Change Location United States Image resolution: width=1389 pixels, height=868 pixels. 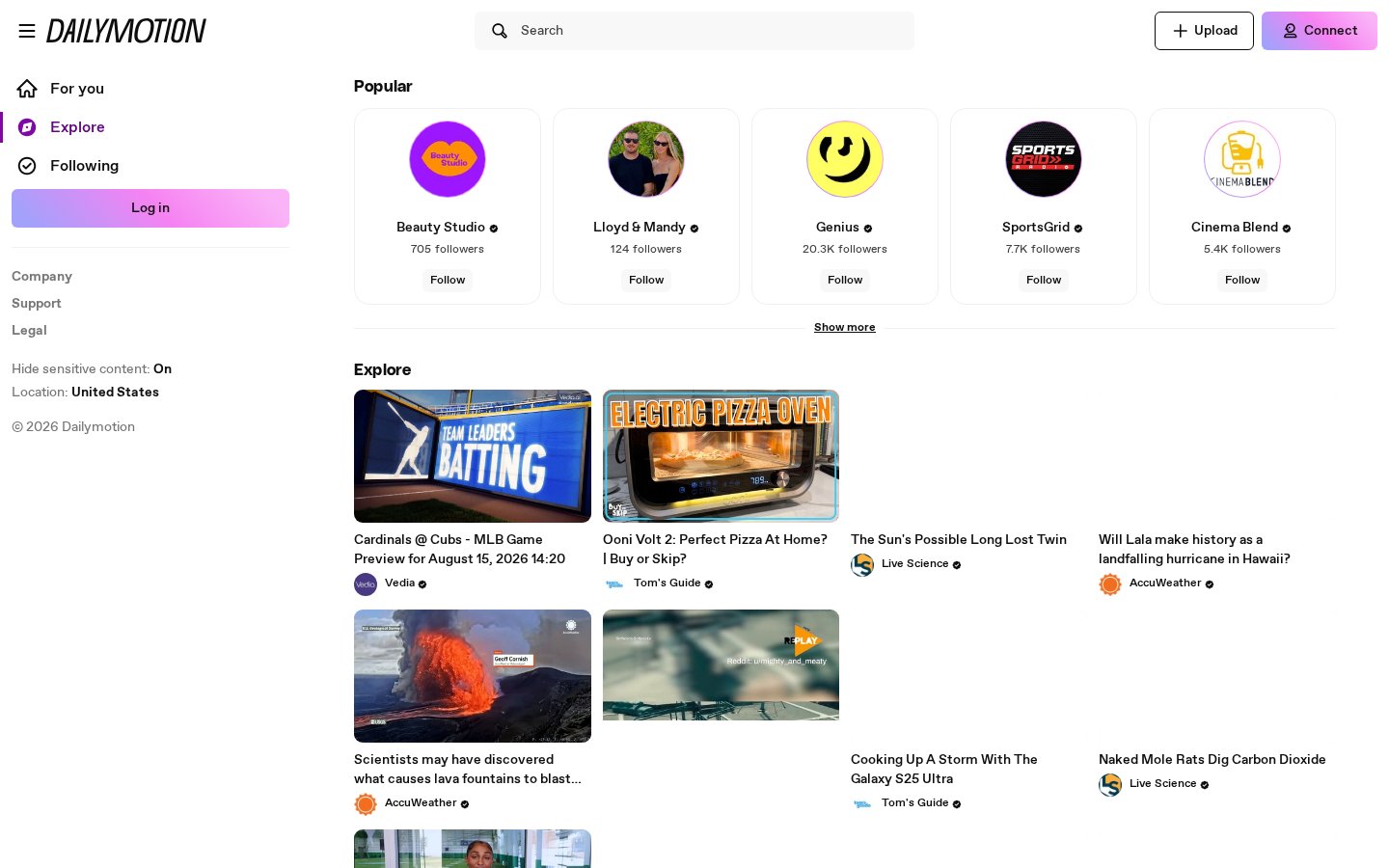(85, 392)
